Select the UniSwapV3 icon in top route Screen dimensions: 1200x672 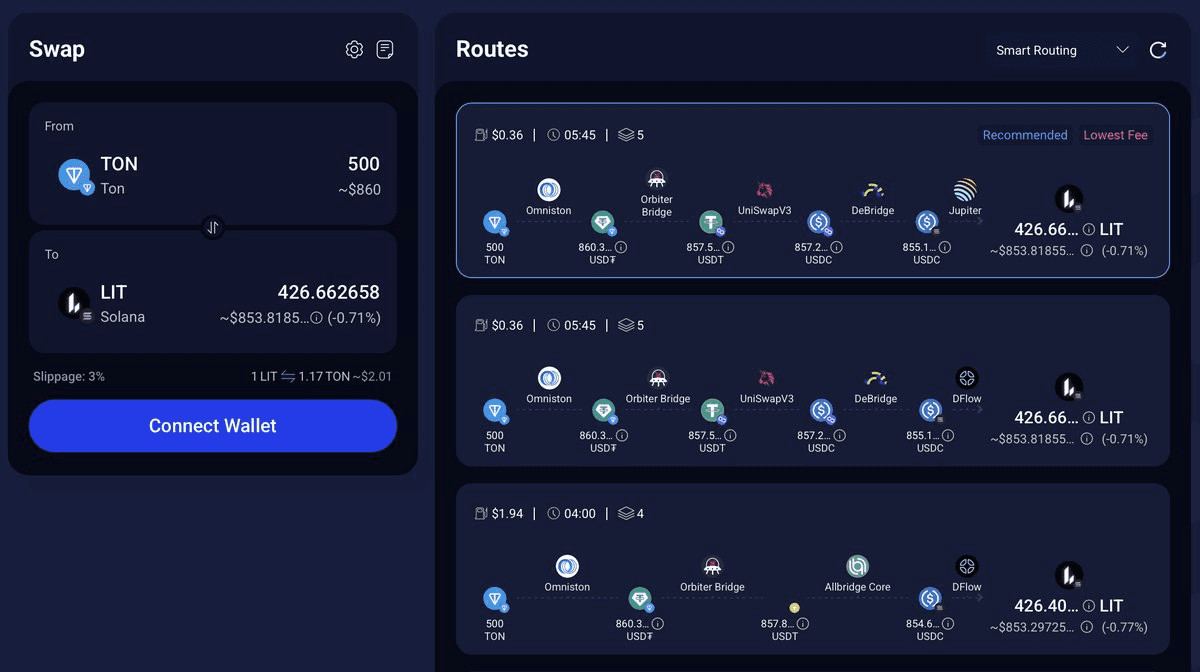point(763,191)
